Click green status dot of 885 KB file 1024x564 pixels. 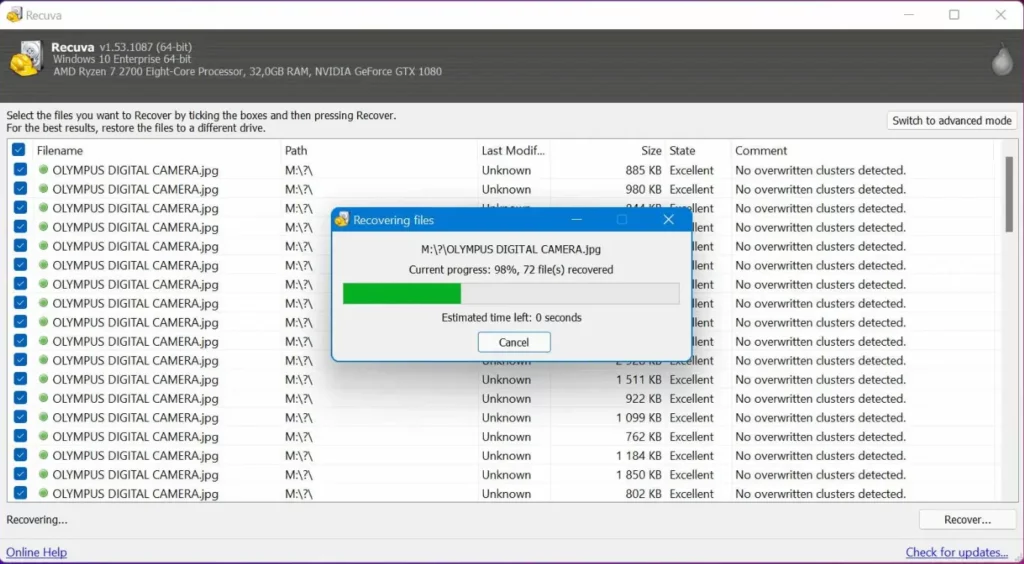point(43,170)
